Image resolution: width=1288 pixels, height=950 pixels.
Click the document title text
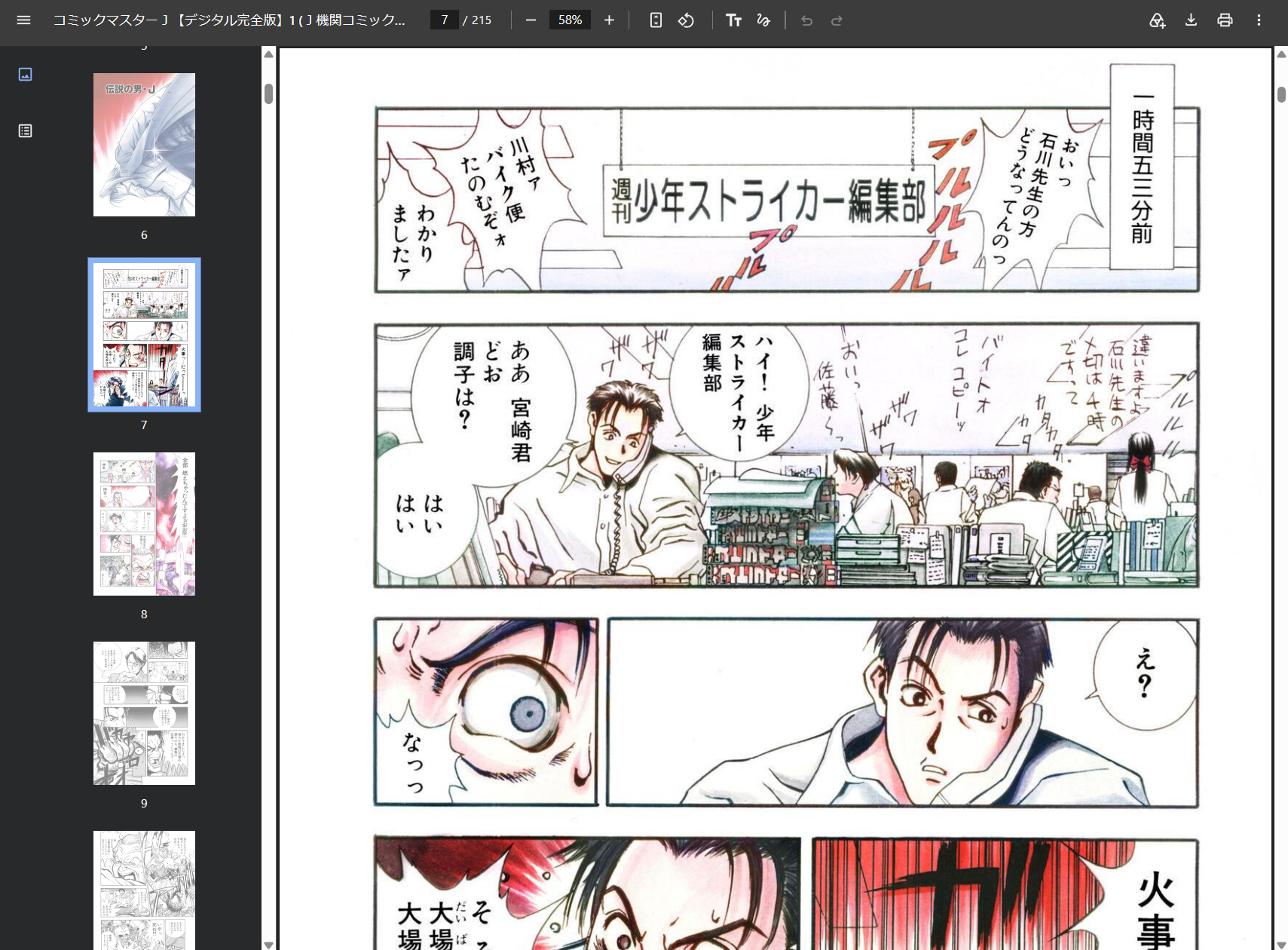point(229,20)
